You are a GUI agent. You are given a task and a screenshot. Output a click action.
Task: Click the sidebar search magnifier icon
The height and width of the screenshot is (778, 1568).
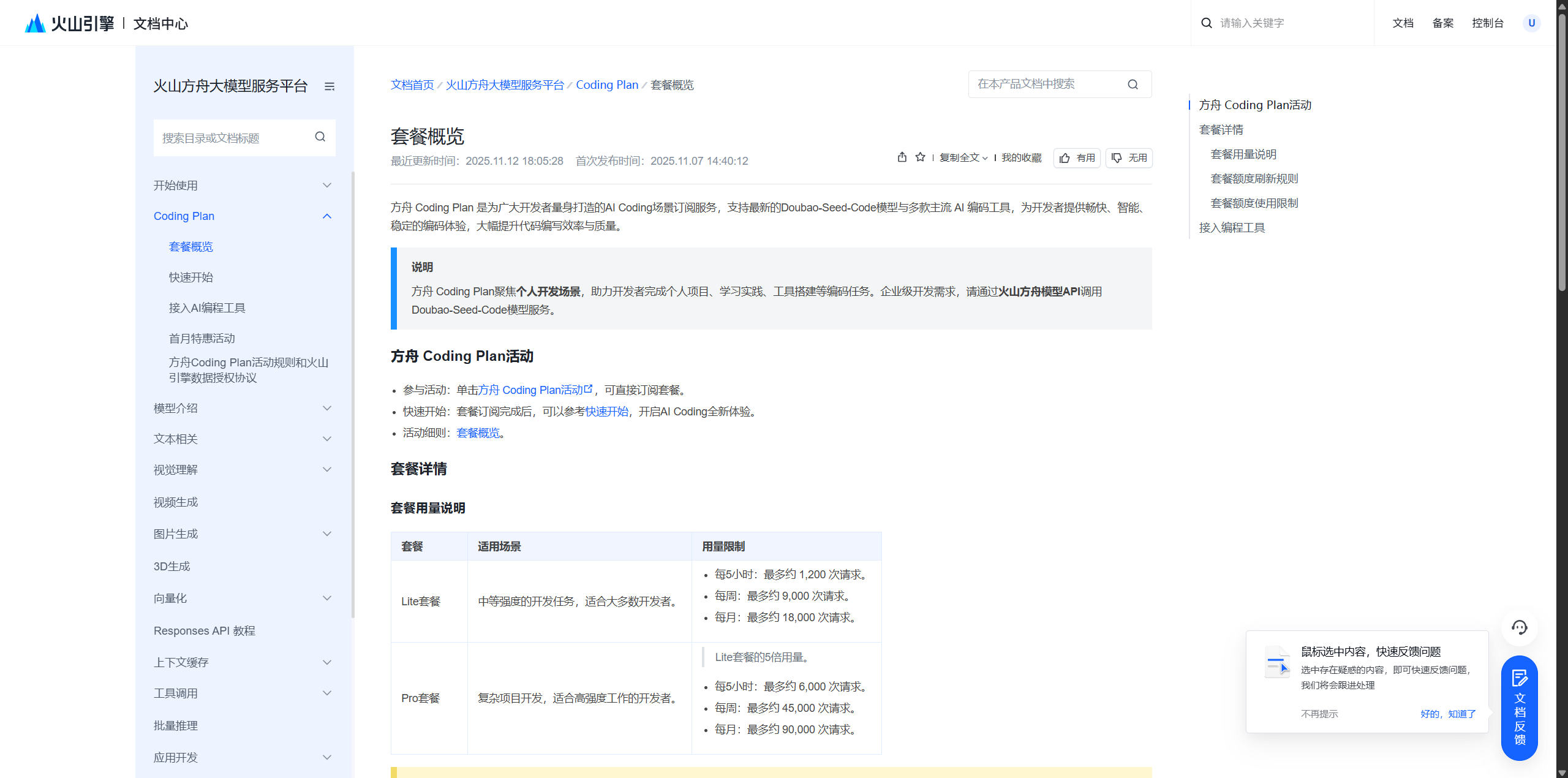tap(320, 137)
